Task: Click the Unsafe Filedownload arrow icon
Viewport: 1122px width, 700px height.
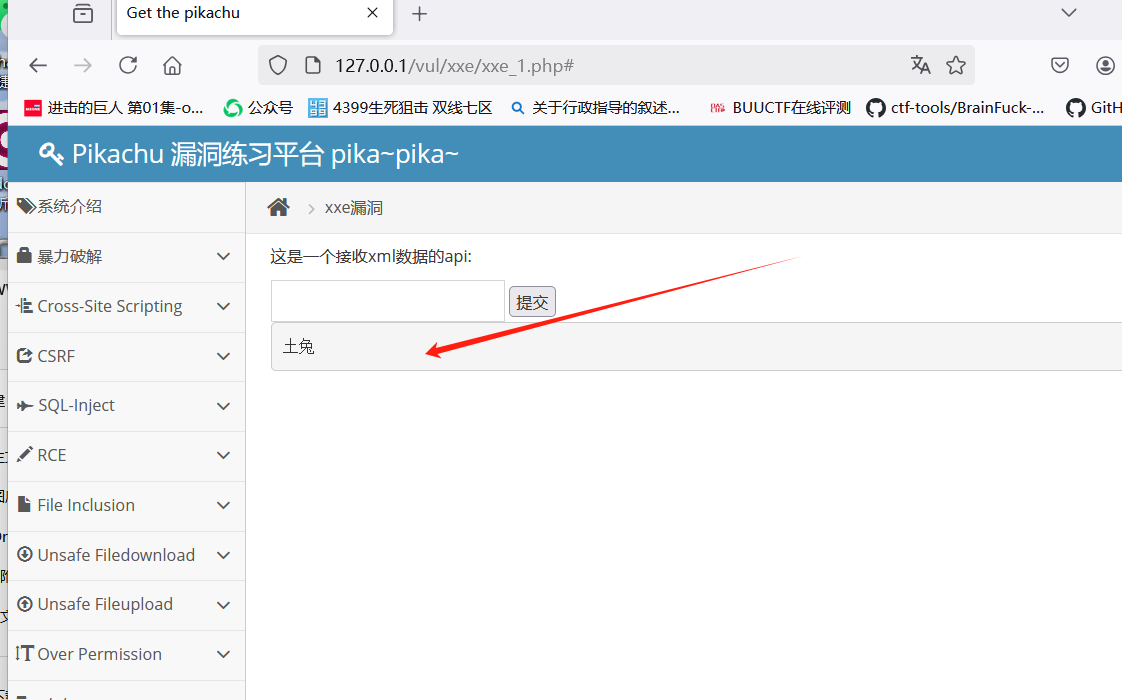Action: coord(24,554)
